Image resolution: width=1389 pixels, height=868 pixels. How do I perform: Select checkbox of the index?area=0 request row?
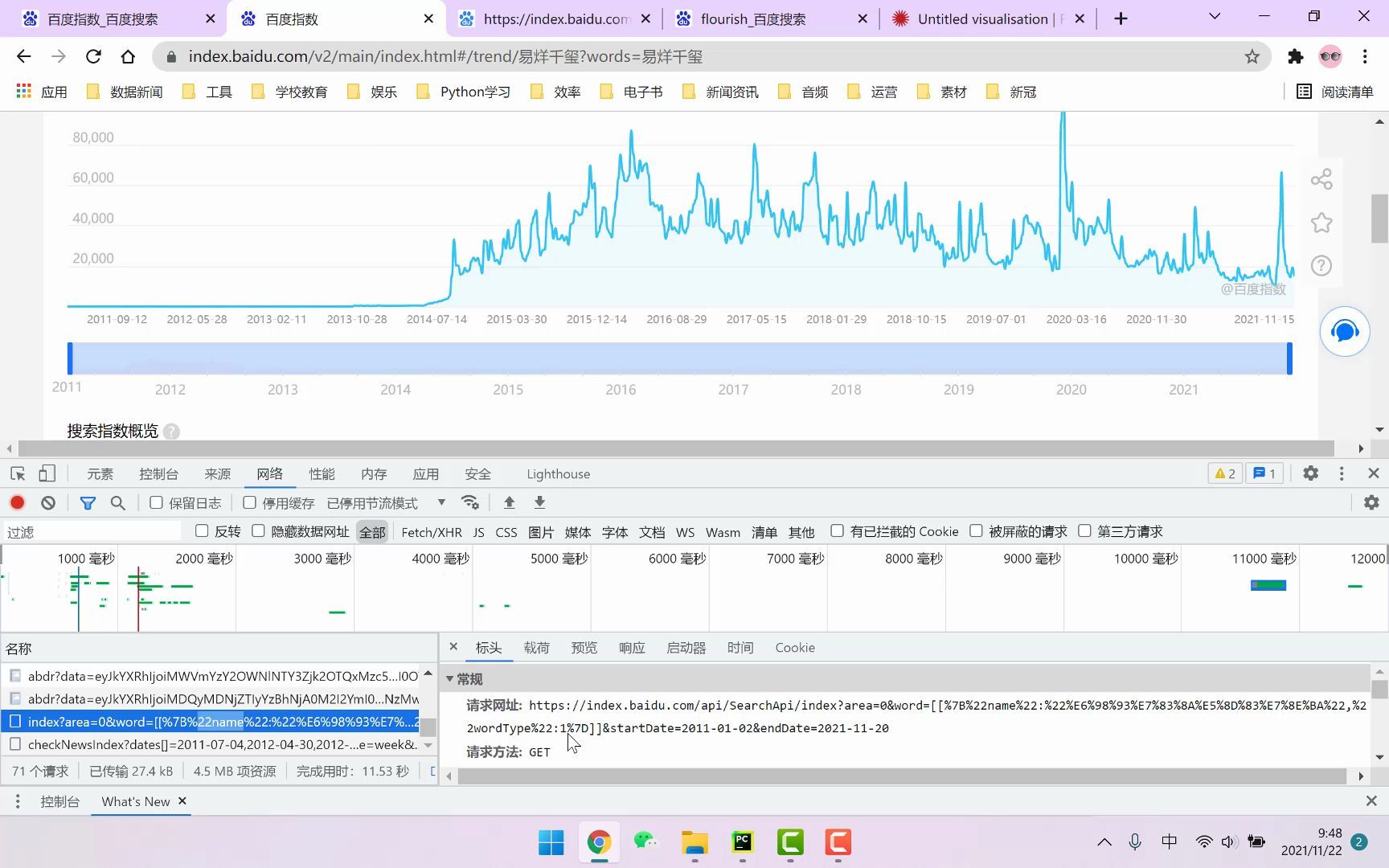click(x=15, y=721)
